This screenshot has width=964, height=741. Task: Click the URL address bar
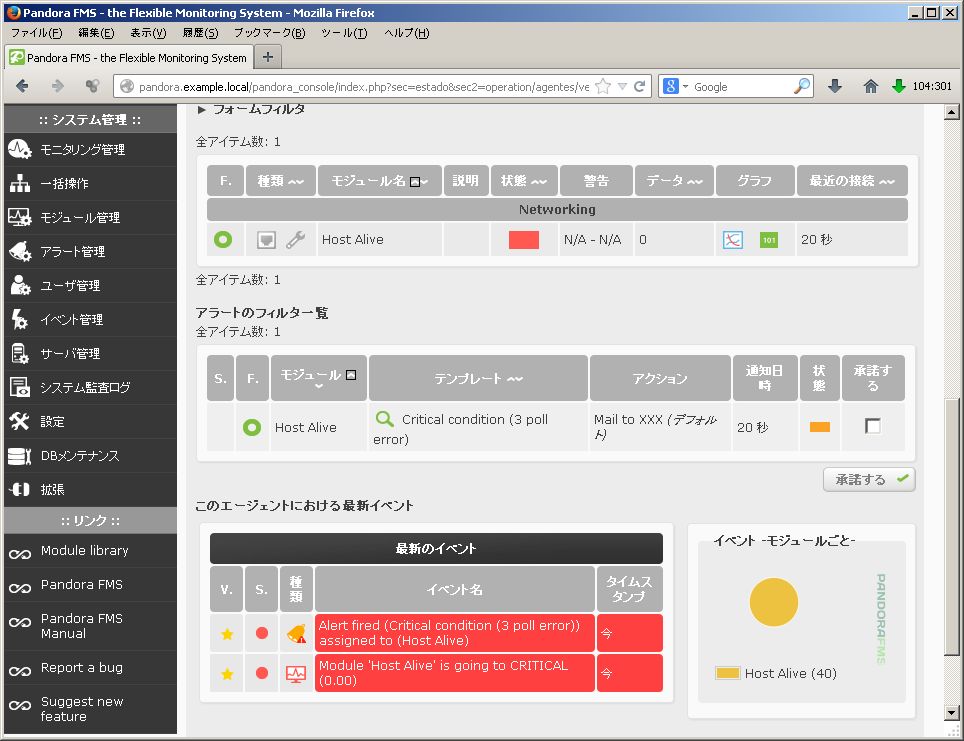point(363,87)
